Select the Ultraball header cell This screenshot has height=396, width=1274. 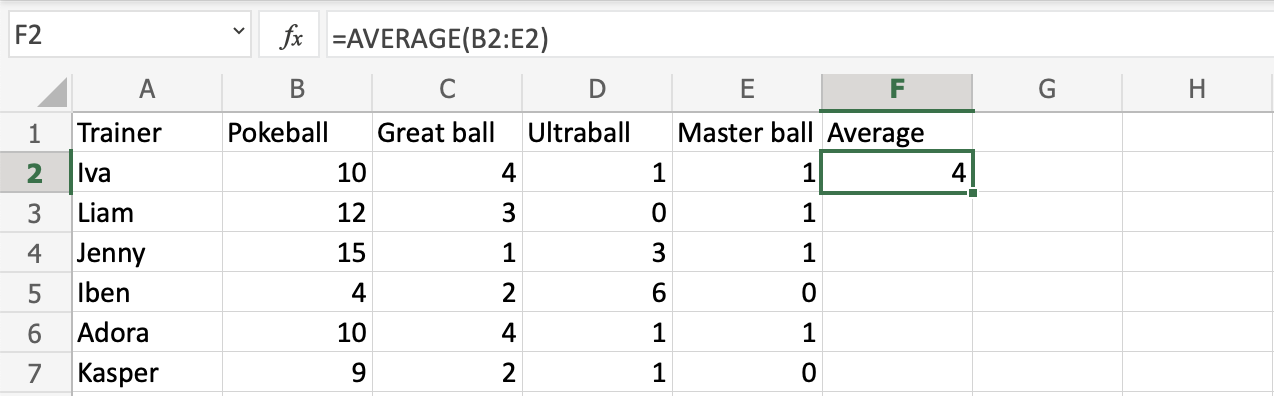pyautogui.click(x=597, y=132)
